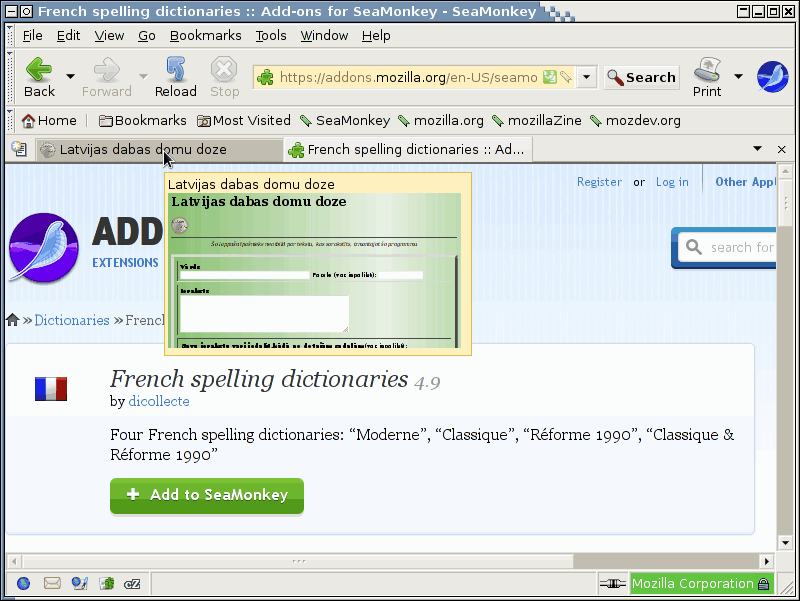
Task: Click the Dictionaries breadcrumb link
Action: (72, 320)
